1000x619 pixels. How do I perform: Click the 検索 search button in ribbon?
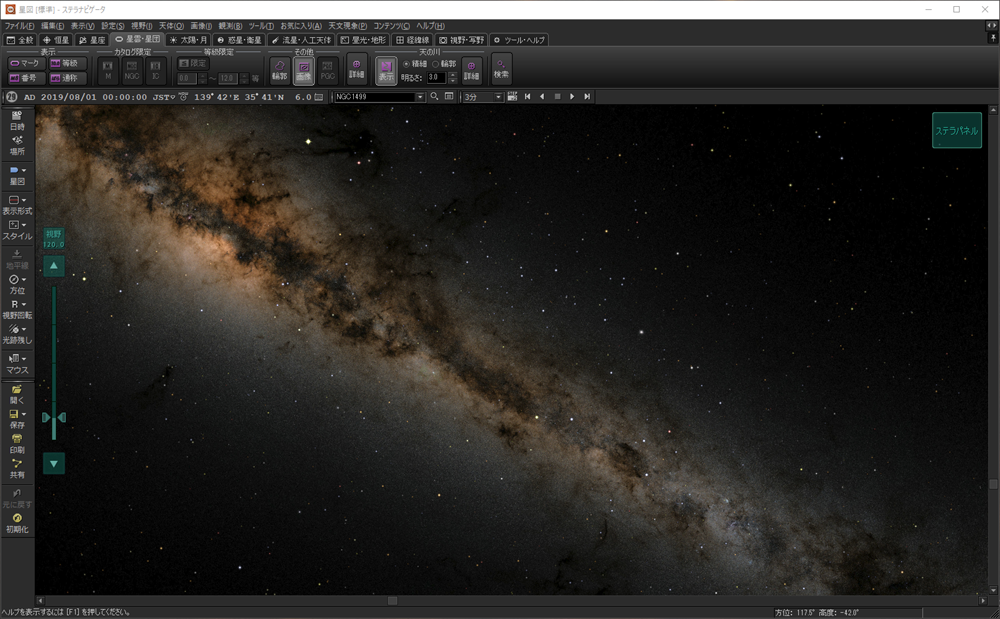click(501, 69)
